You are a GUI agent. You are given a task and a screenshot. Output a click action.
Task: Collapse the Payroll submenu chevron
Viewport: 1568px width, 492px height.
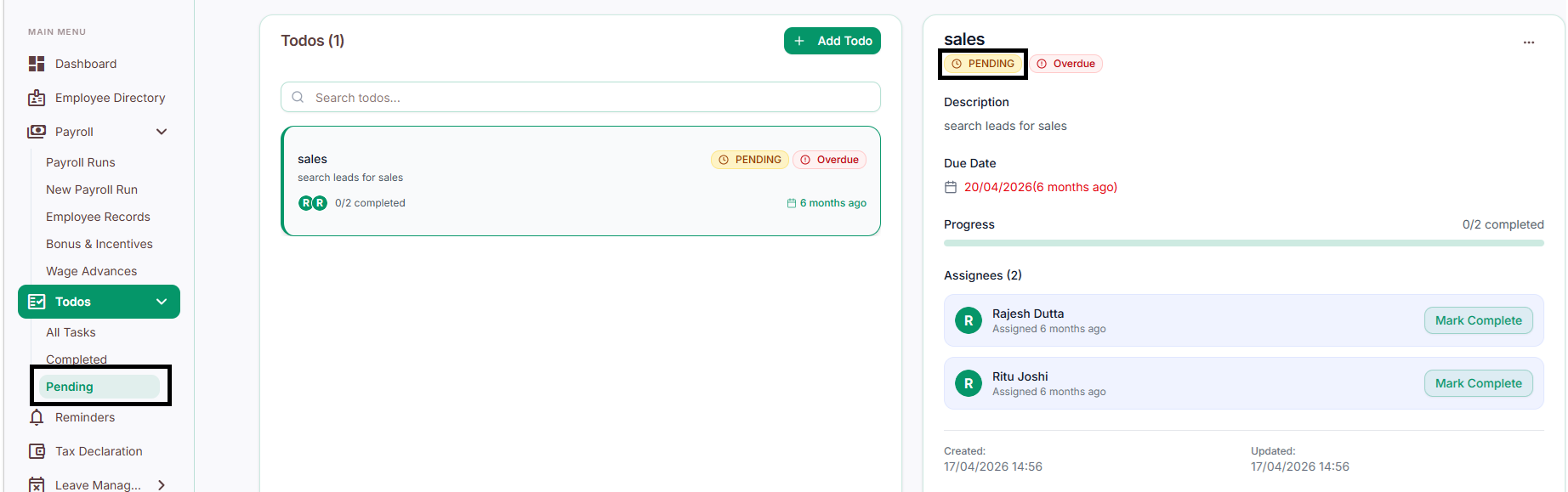point(162,132)
